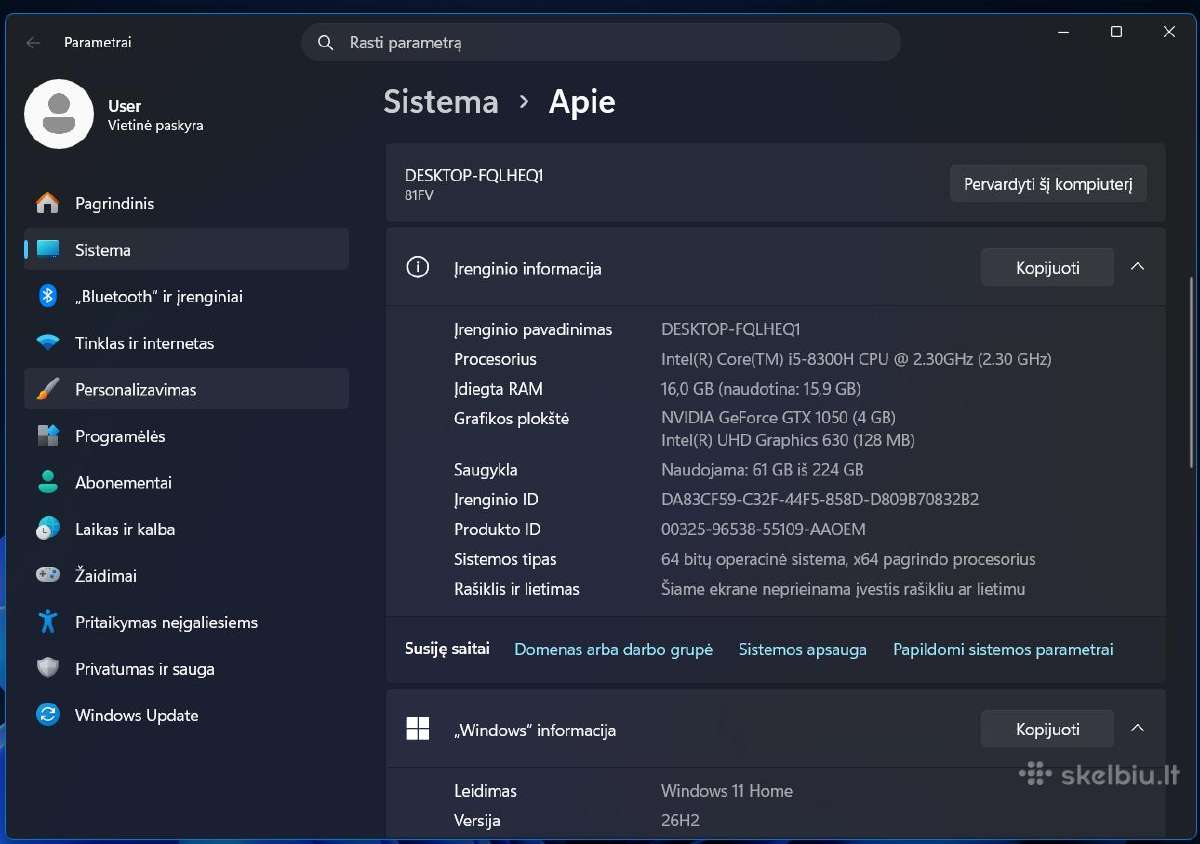Image resolution: width=1200 pixels, height=844 pixels.
Task: Click the Laikas ir kalba globe icon
Action: (x=47, y=529)
